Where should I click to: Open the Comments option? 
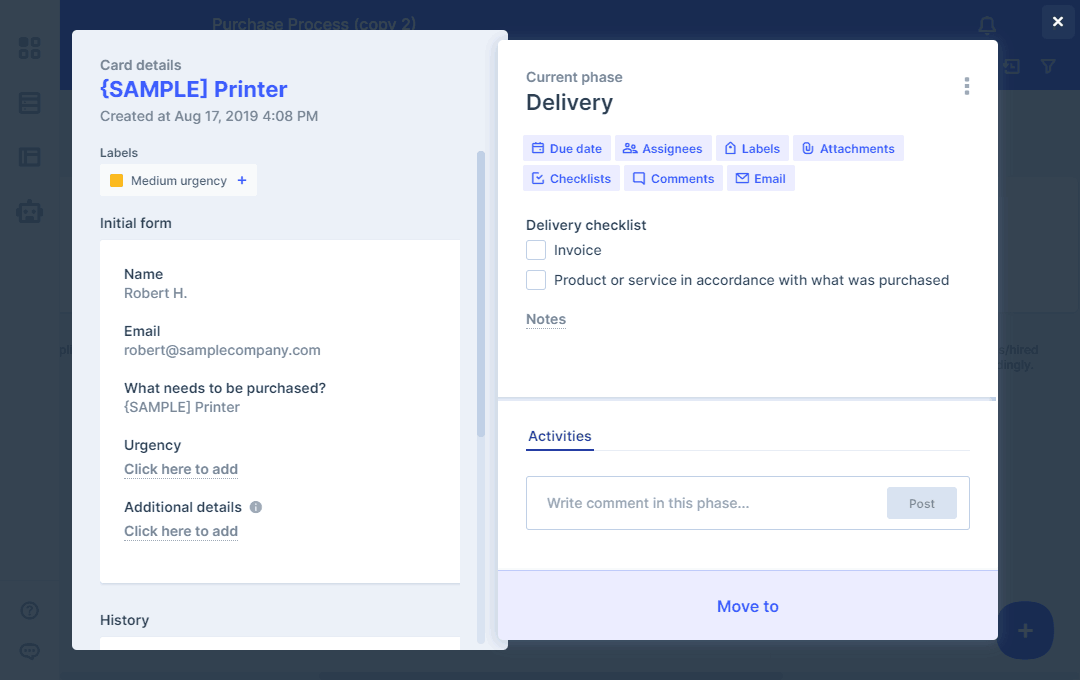point(672,179)
